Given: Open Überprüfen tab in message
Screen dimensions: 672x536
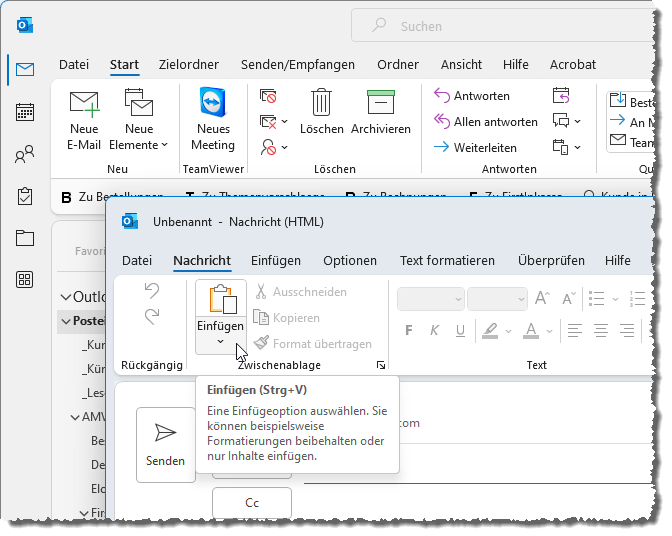Looking at the screenshot, I should 551,261.
